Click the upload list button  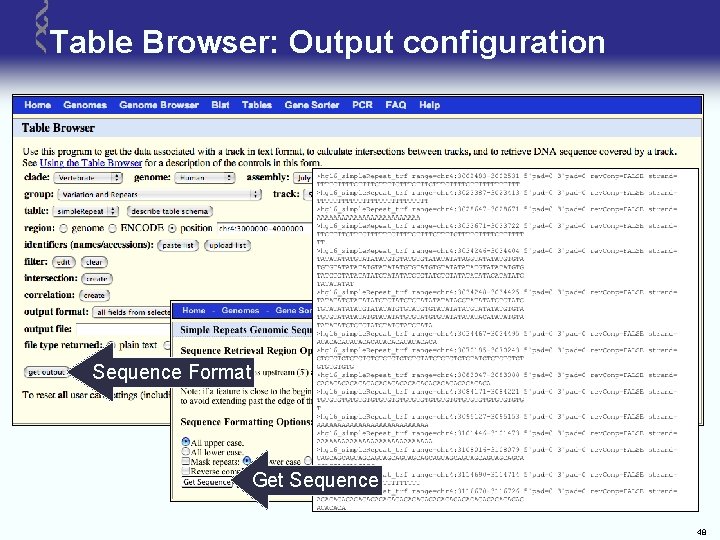228,246
